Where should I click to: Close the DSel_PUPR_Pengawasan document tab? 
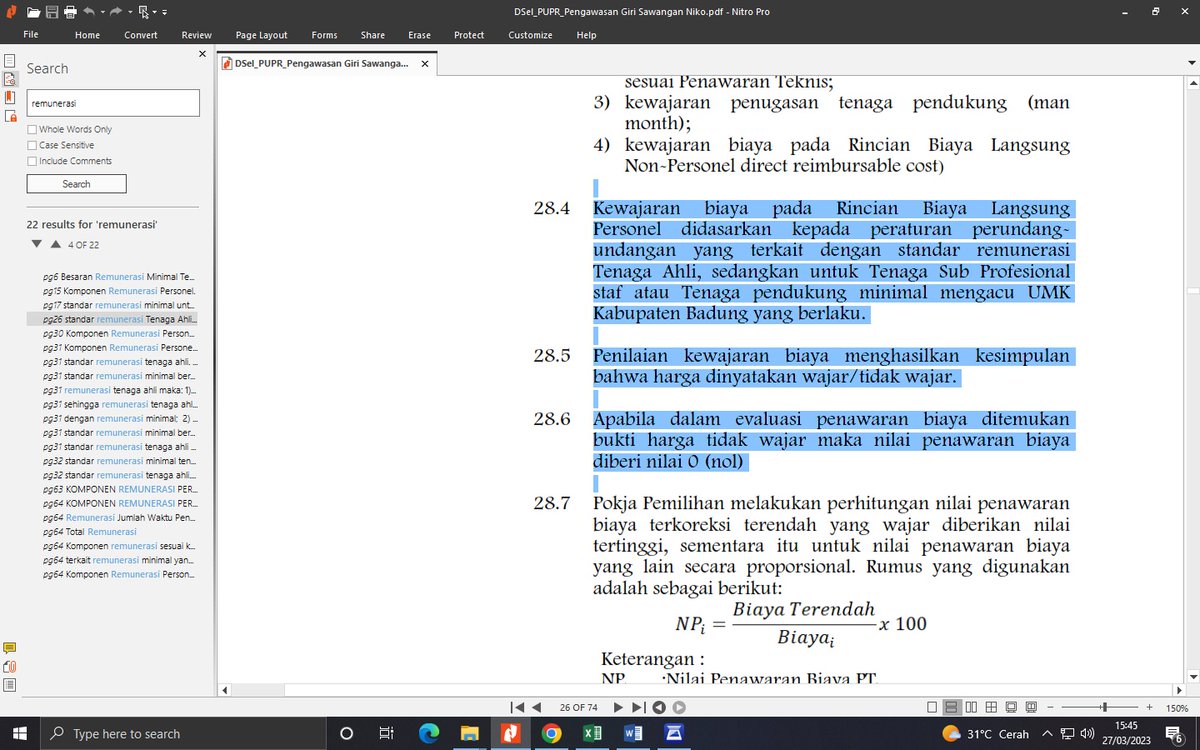(x=424, y=63)
